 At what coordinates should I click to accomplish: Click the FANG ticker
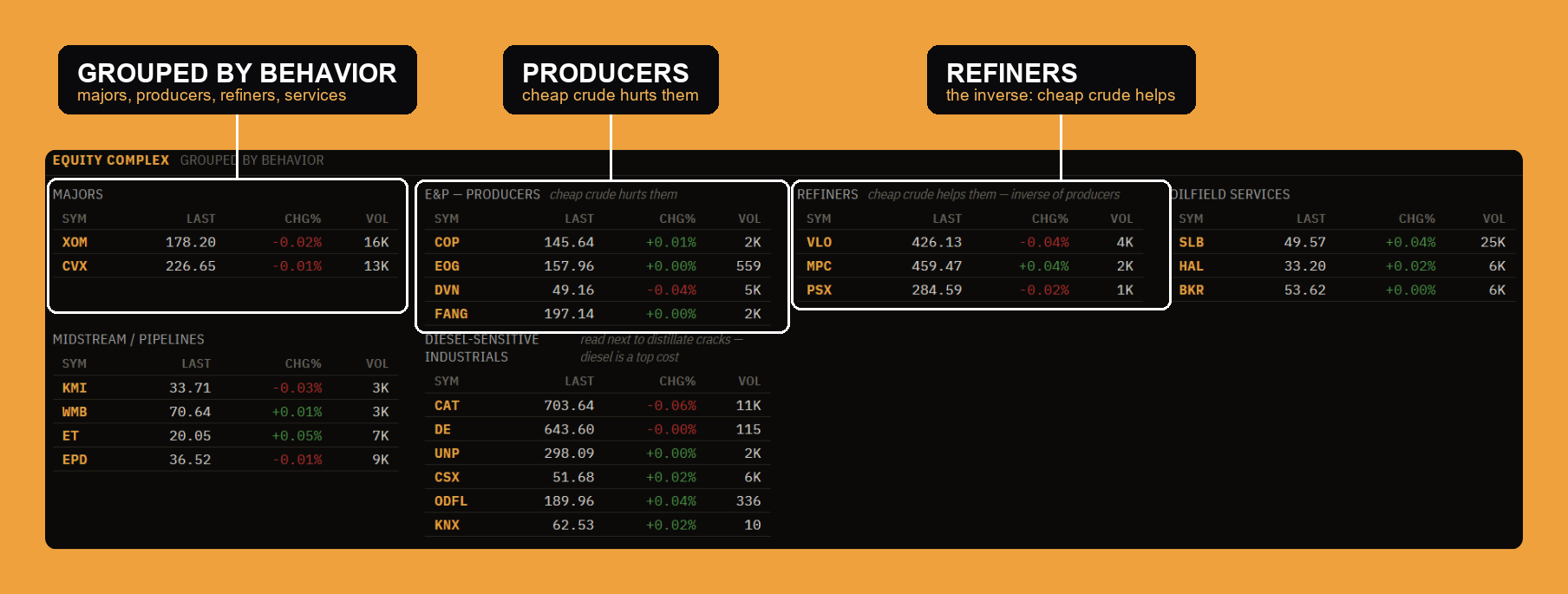[x=451, y=314]
